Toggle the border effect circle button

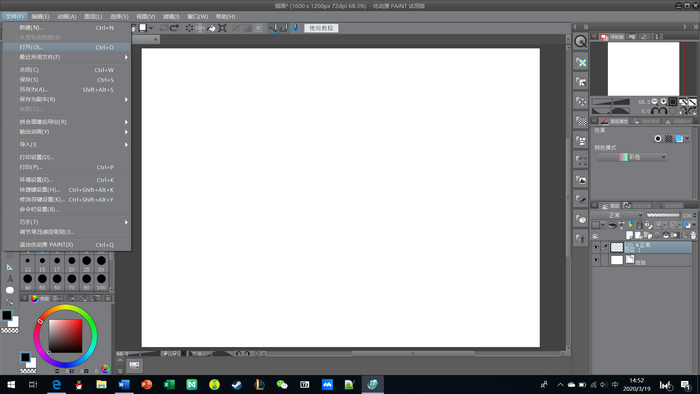pyautogui.click(x=658, y=139)
